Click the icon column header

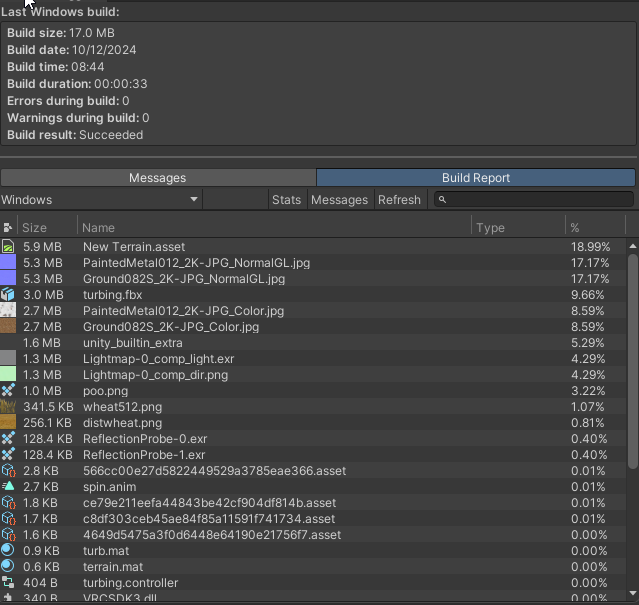8,228
